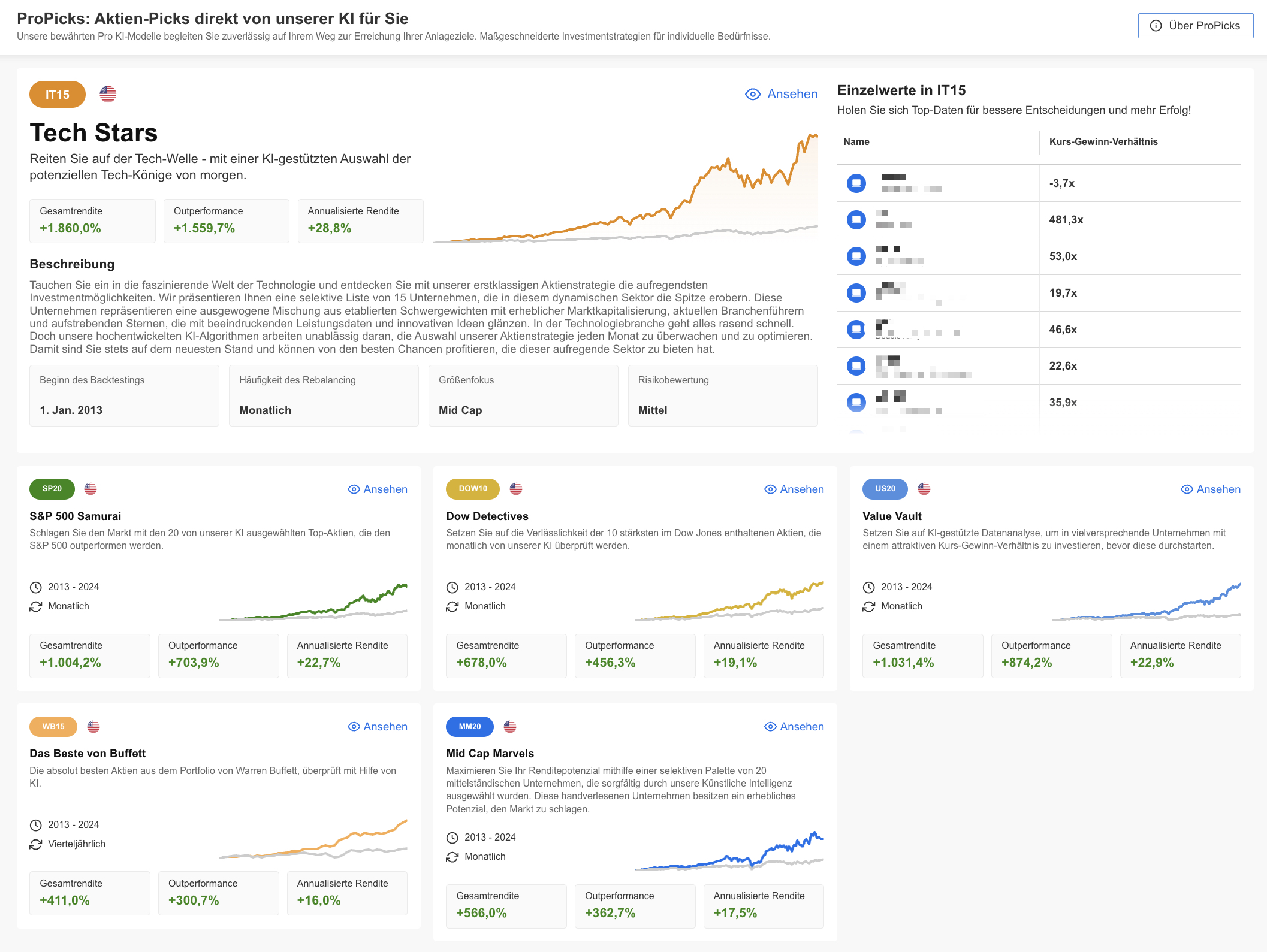Click the Tech Stars heading
This screenshot has width=1267, height=952.
click(x=93, y=133)
